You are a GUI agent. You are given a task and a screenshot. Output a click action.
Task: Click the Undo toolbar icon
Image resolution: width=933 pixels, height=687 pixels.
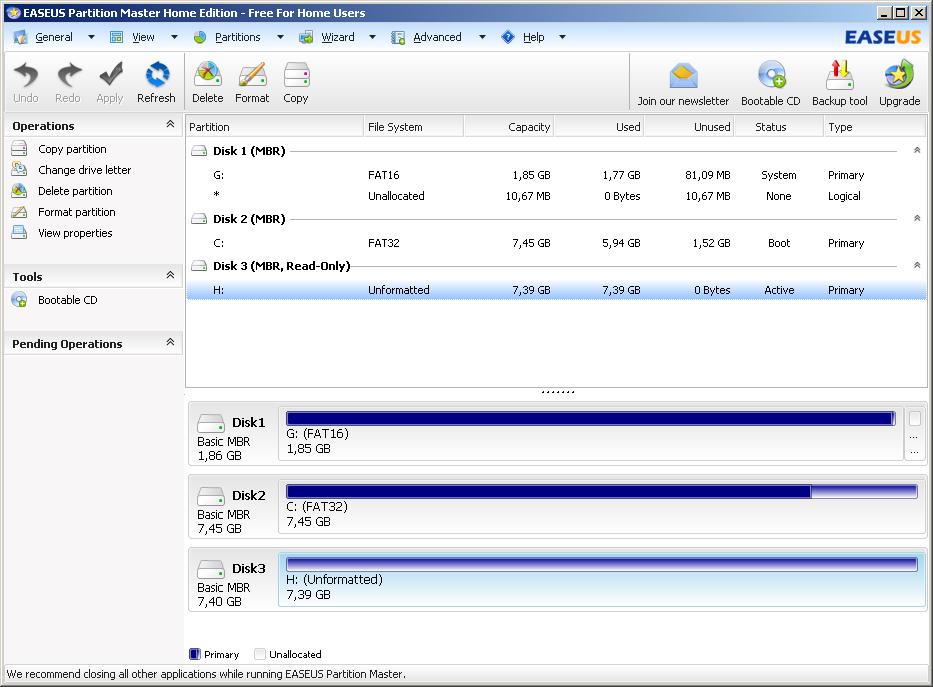coord(26,75)
